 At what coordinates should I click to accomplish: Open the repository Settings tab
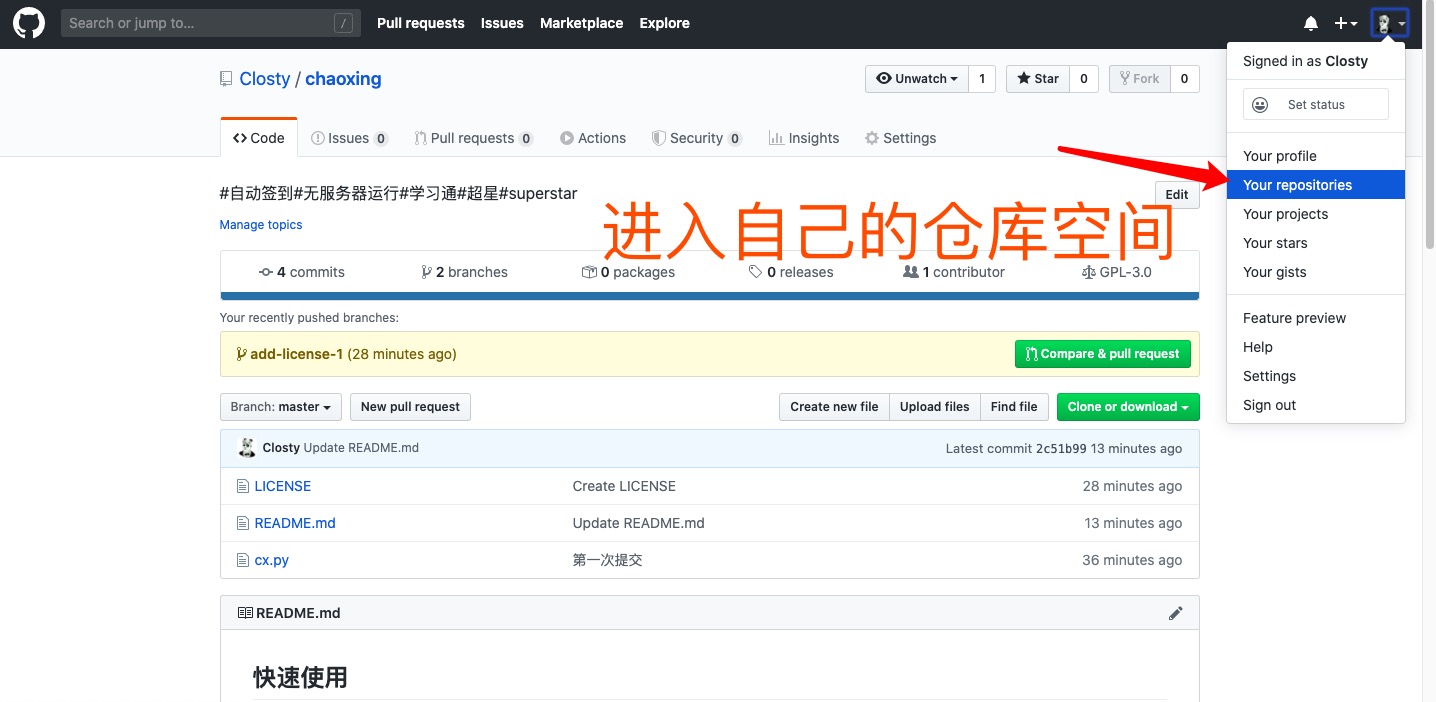tap(900, 138)
